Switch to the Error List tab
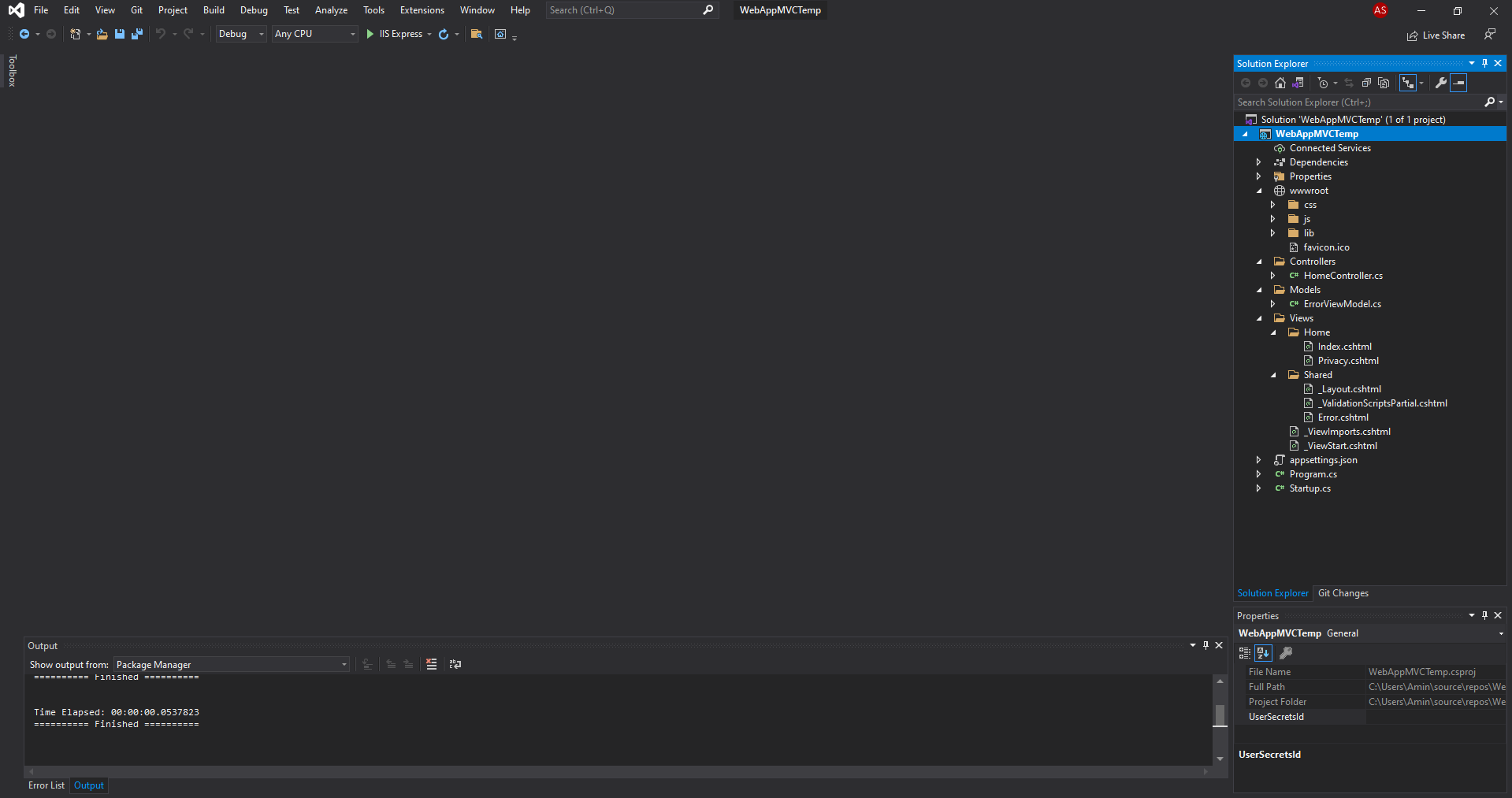The width and height of the screenshot is (1512, 798). click(46, 785)
